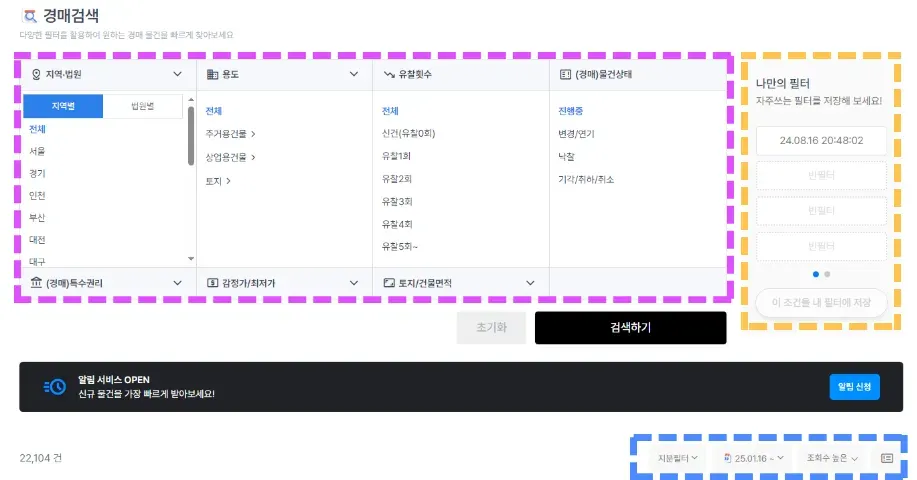Expand the 주거용건물 category arrow

(253, 134)
